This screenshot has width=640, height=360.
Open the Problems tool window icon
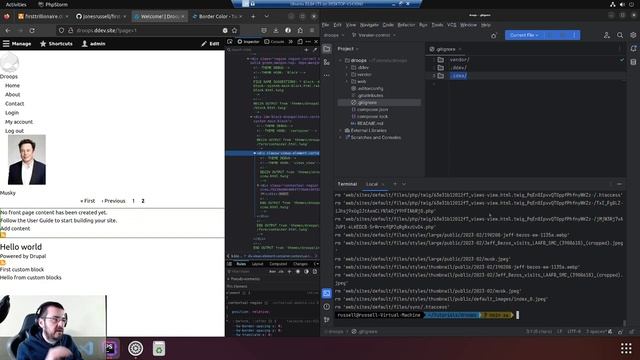[x=327, y=307]
